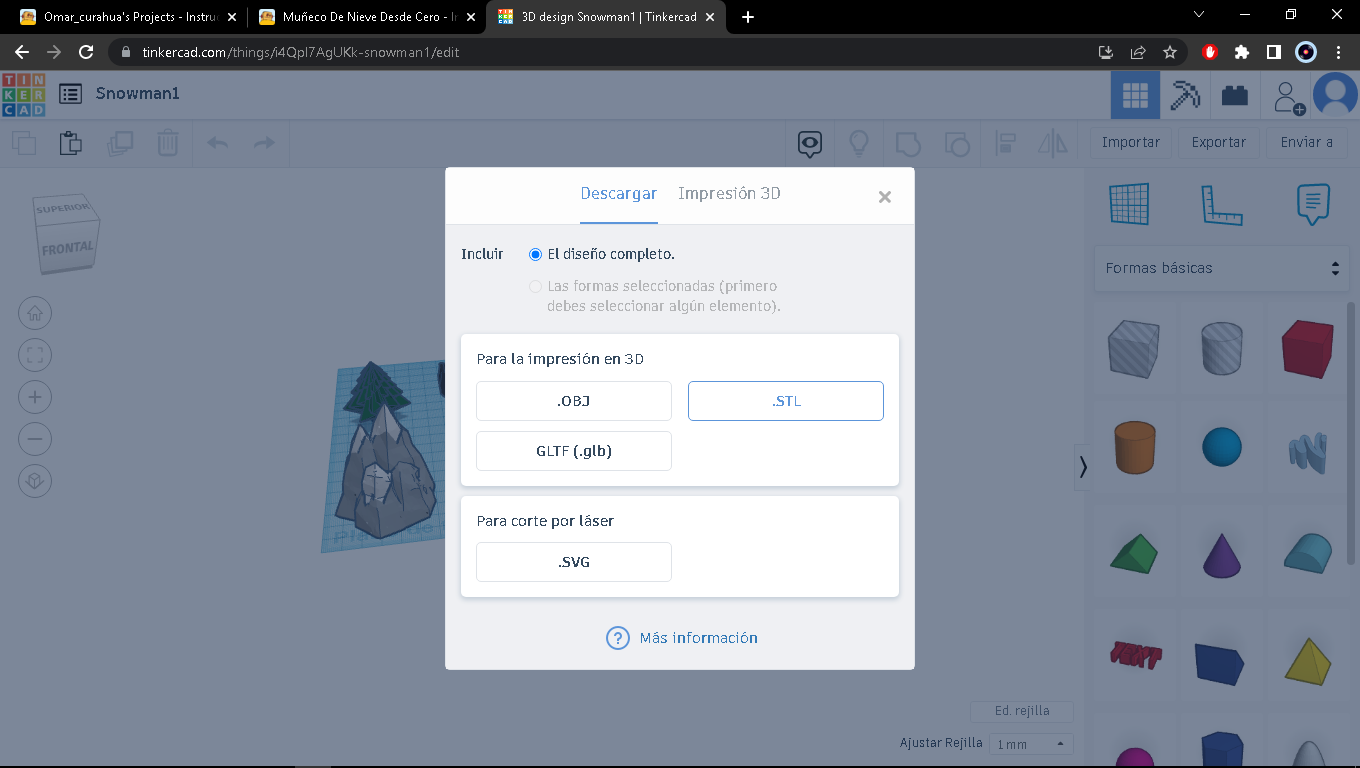Click the notes tool icon

pos(1313,204)
